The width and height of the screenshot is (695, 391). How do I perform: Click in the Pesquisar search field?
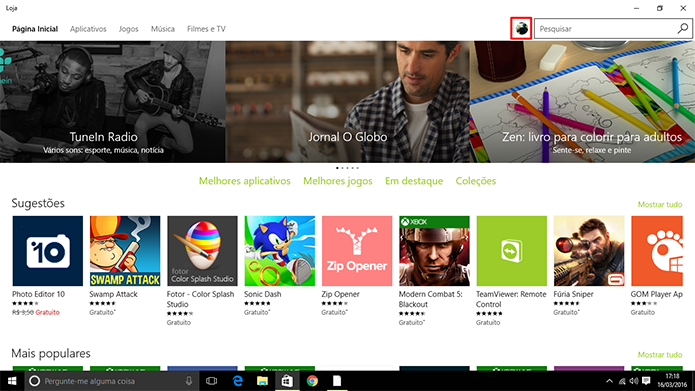pyautogui.click(x=605, y=29)
